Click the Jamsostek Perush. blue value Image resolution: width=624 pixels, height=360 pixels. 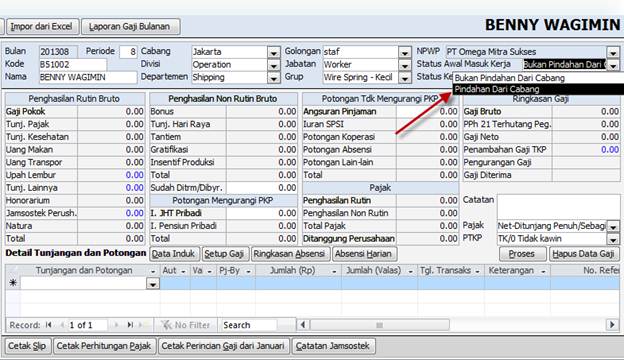point(111,213)
